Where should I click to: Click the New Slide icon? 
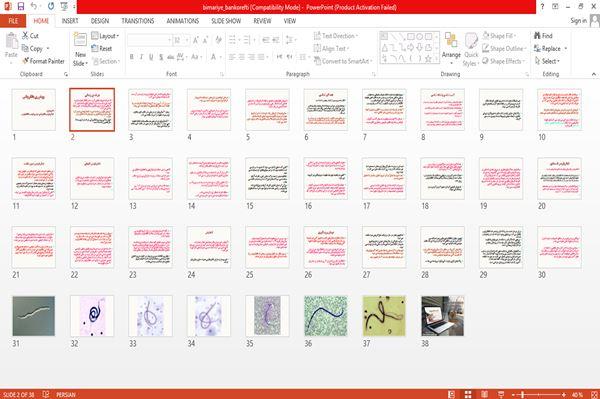pyautogui.click(x=80, y=40)
